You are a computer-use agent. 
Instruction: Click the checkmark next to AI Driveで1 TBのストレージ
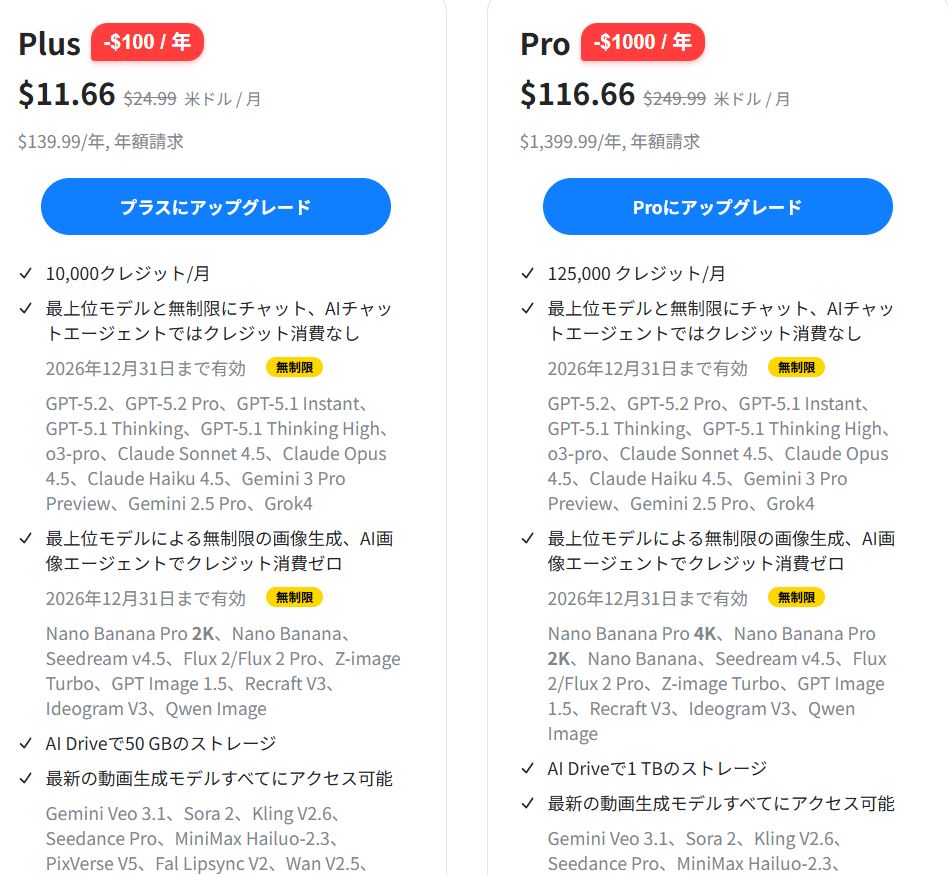(x=528, y=768)
